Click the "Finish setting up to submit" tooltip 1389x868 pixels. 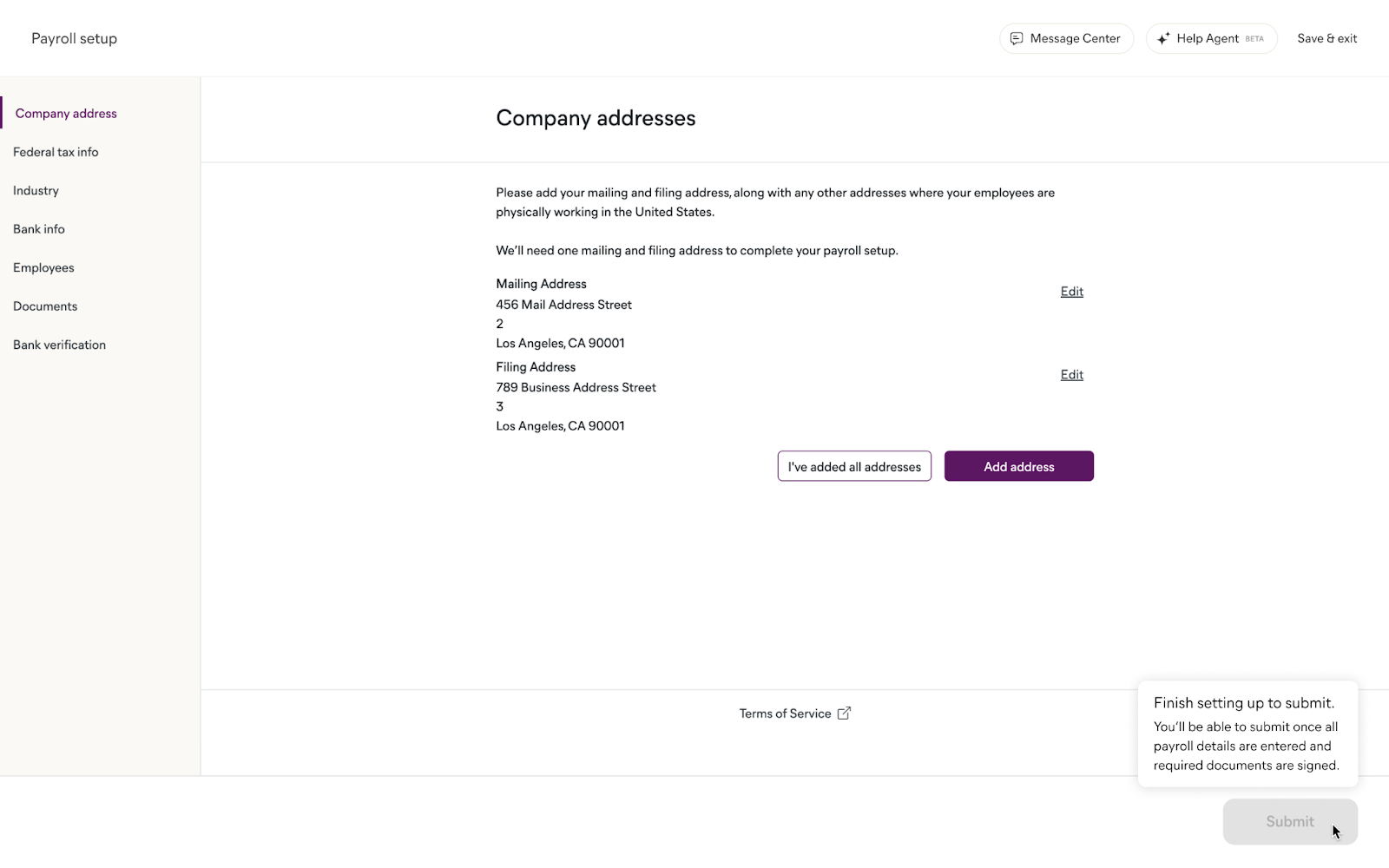(x=1247, y=733)
